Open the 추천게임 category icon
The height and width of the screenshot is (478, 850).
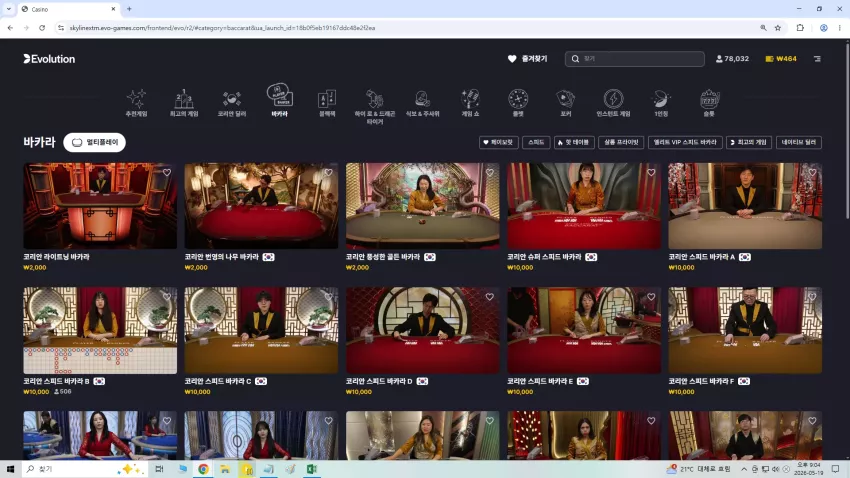136,103
